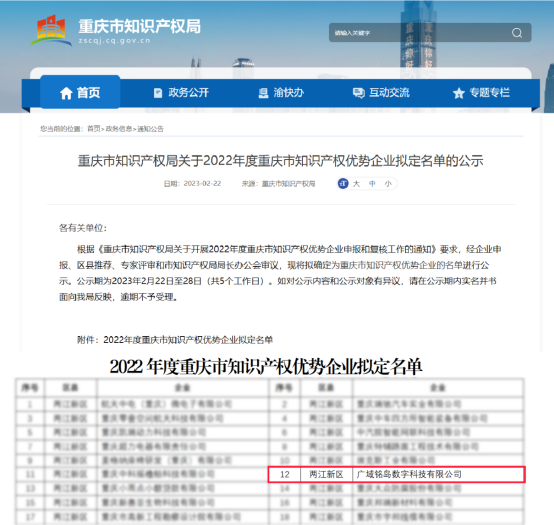Click the 渝快办 computer icon
The height and width of the screenshot is (525, 554).
263,93
